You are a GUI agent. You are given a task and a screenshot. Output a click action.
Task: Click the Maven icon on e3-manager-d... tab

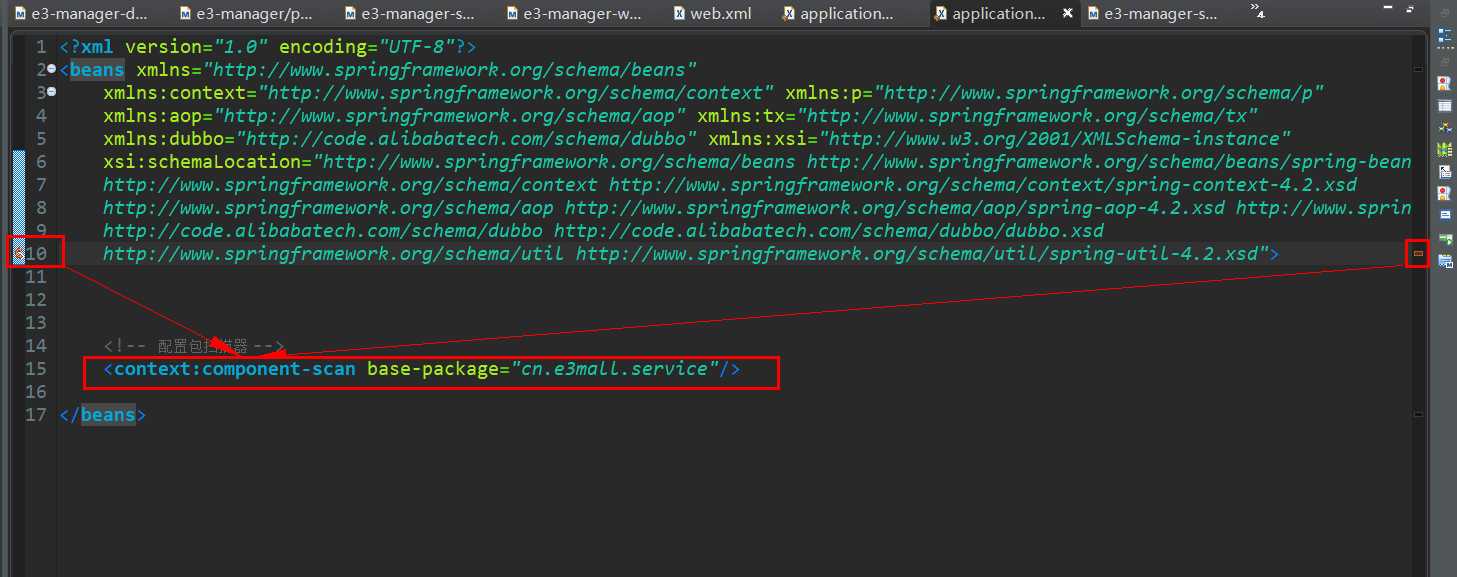click(x=20, y=14)
